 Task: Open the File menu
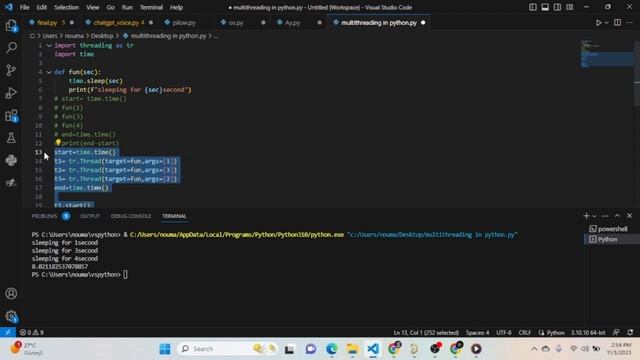[24, 7]
